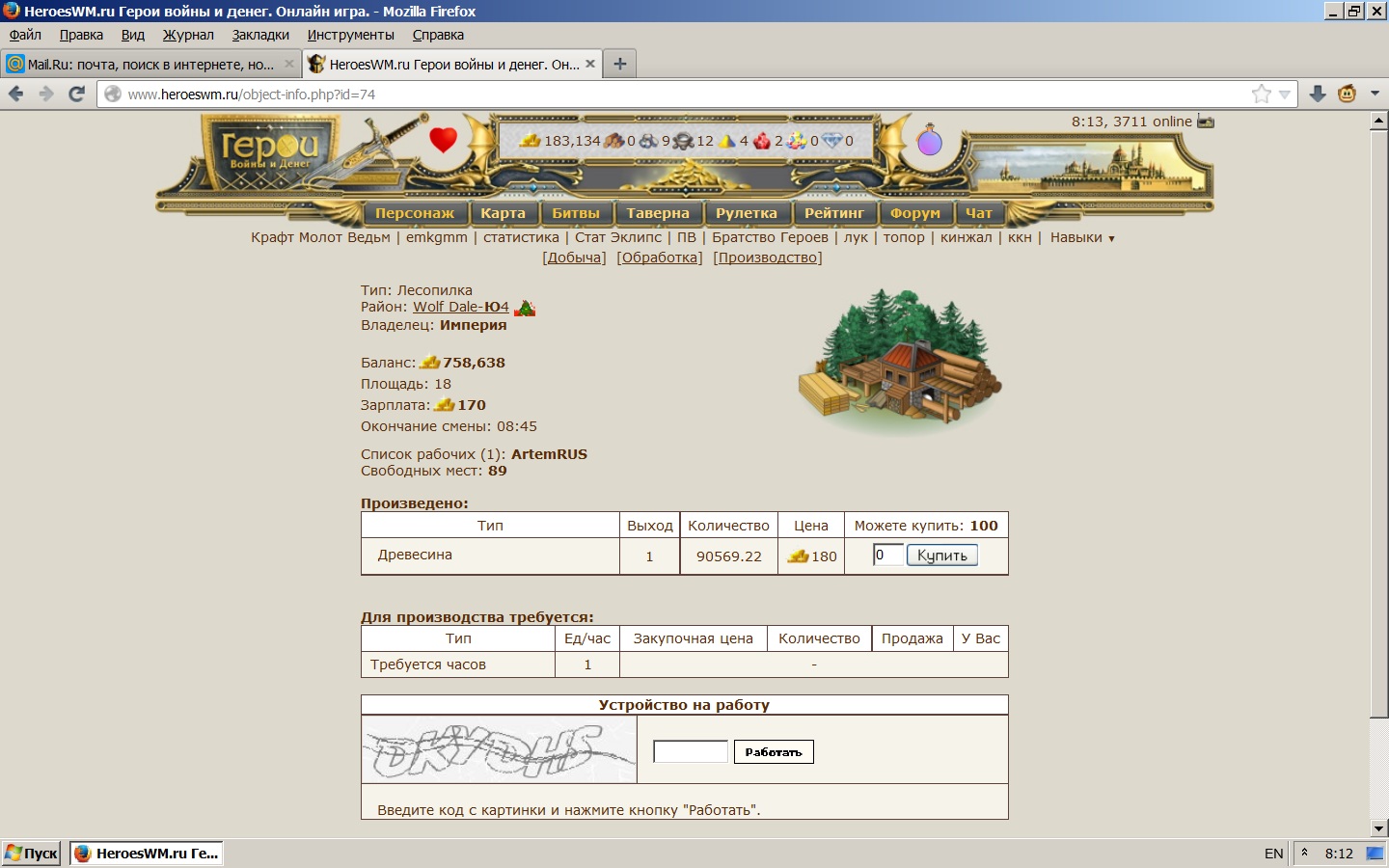Close the HeroesWM.ru browser tab
The width and height of the screenshot is (1389, 868).
[590, 64]
